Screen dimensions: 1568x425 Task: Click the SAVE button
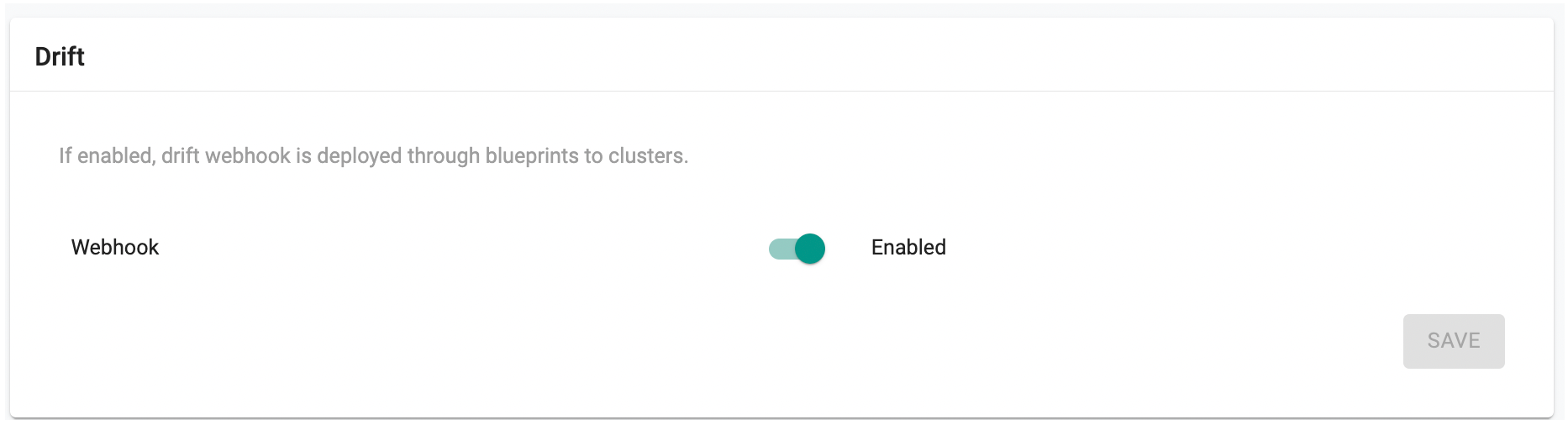[x=1453, y=341]
